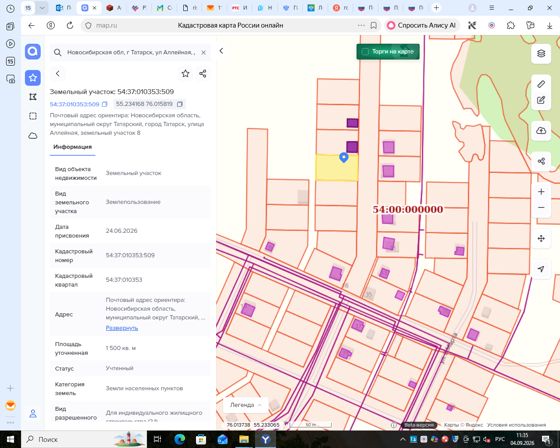This screenshot has width=560, height=448.
Task: Click the my-location arrow button
Action: click(541, 269)
